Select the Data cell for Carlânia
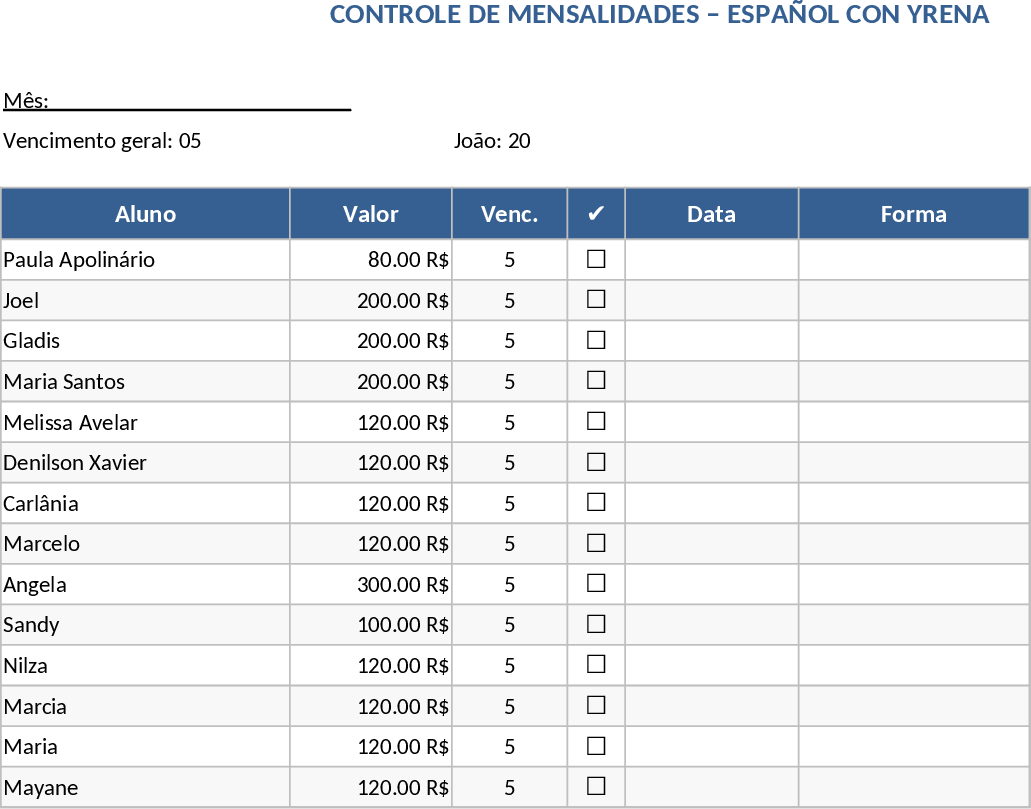The image size is (1031, 809). click(x=711, y=503)
